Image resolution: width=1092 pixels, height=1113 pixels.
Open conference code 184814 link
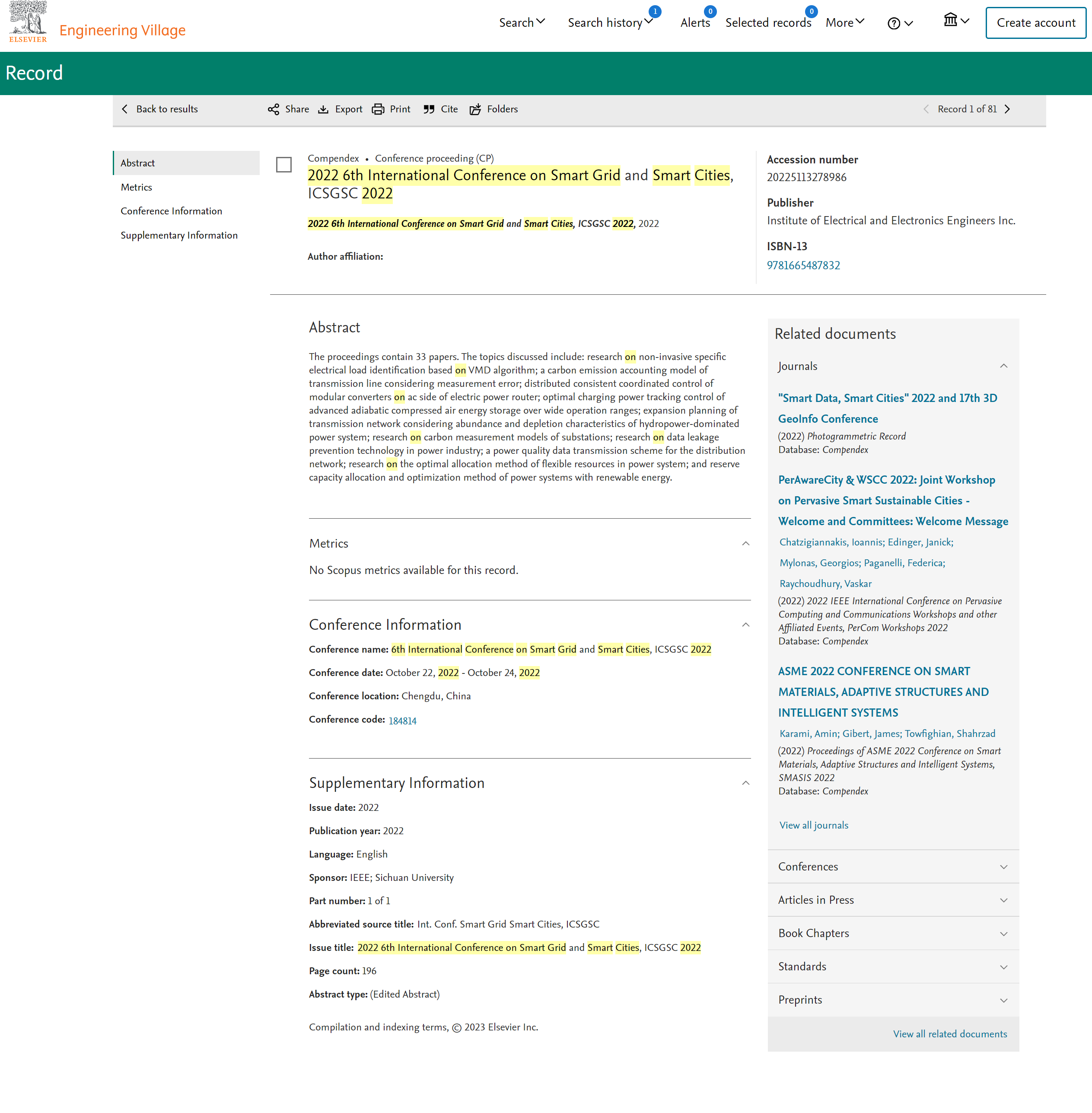pos(403,721)
